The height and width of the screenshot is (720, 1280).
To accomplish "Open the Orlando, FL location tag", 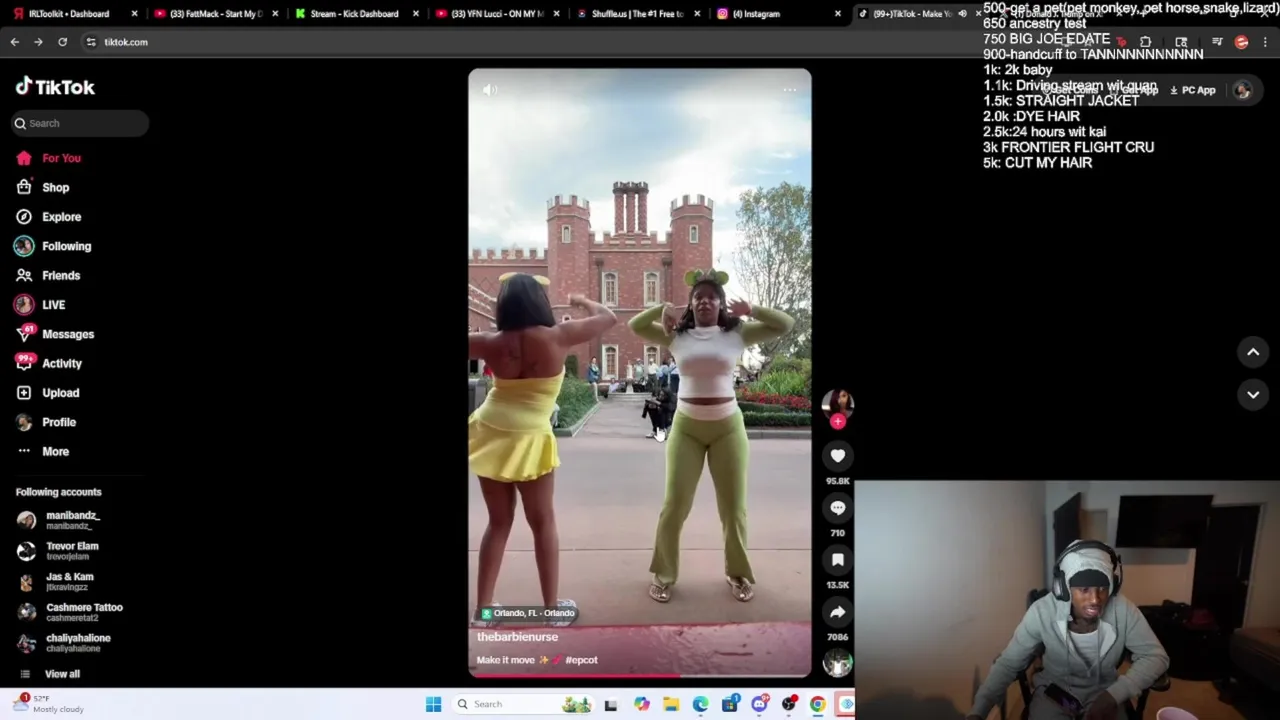I will tap(528, 613).
